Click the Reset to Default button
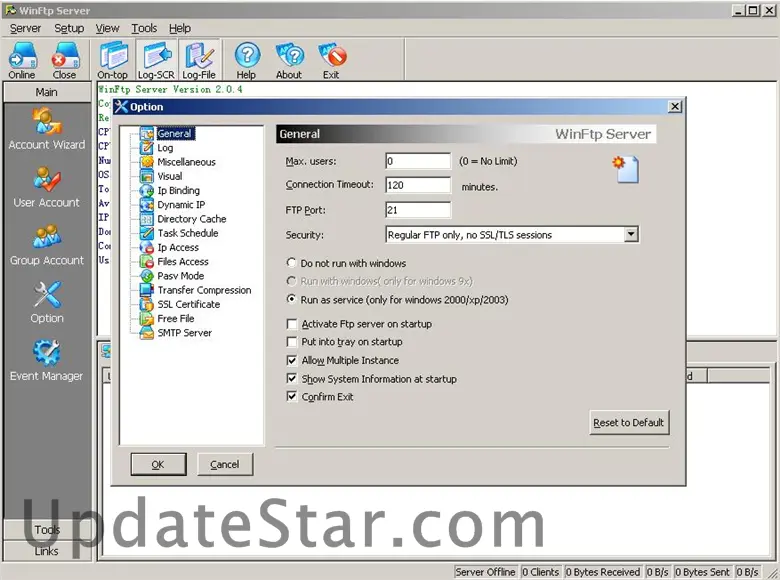 629,422
